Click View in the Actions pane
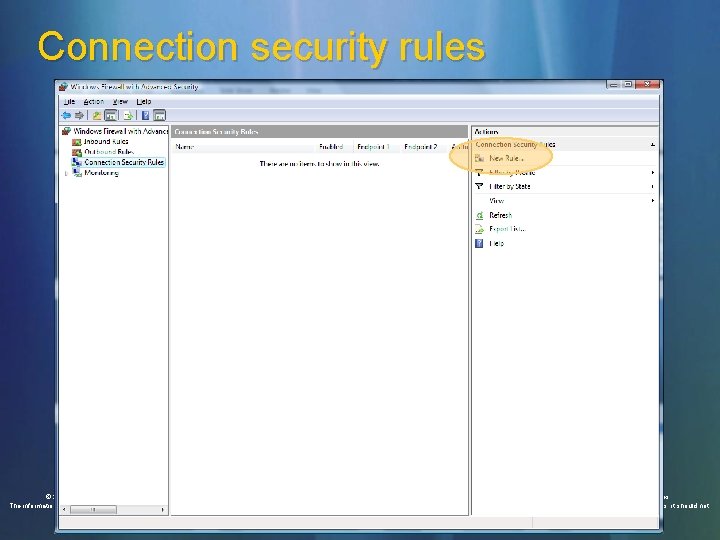Screen dimensions: 720x540 [x=496, y=201]
